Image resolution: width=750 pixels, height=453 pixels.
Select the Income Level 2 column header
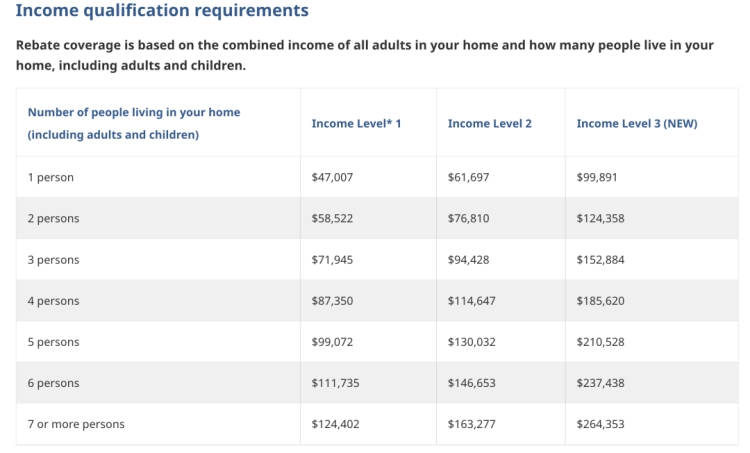[x=489, y=123]
